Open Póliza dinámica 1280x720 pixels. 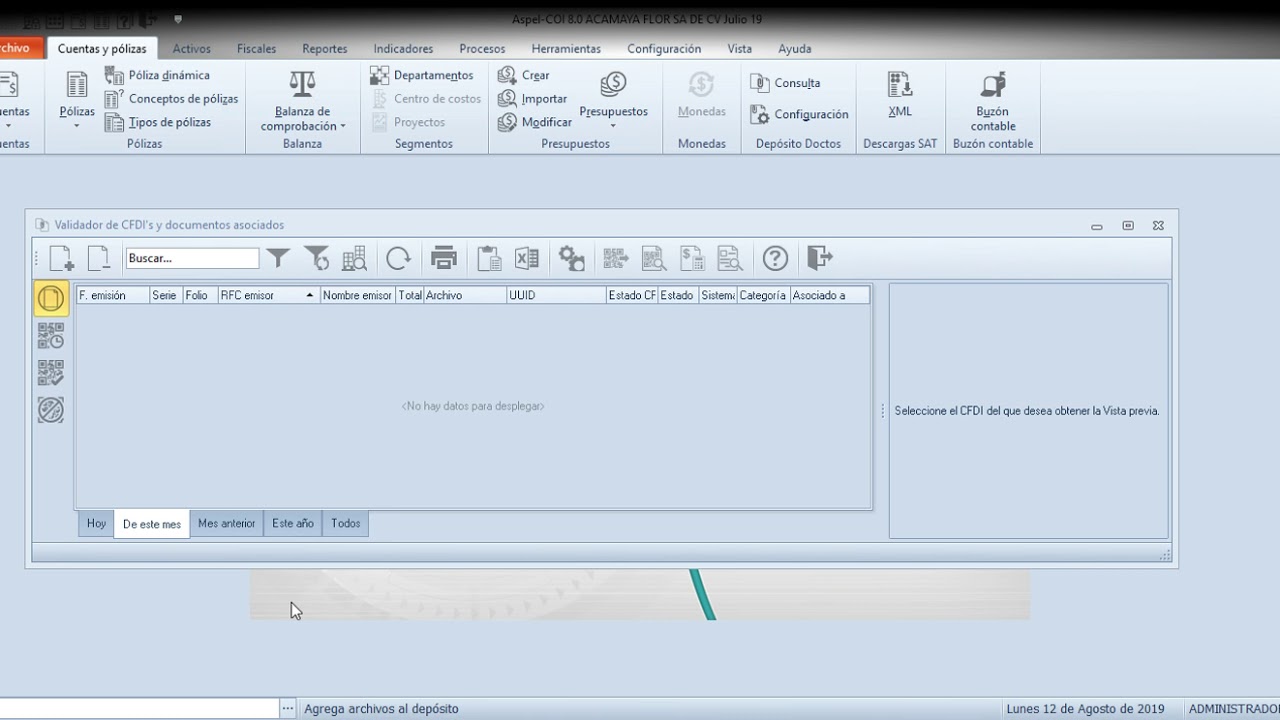tap(157, 75)
